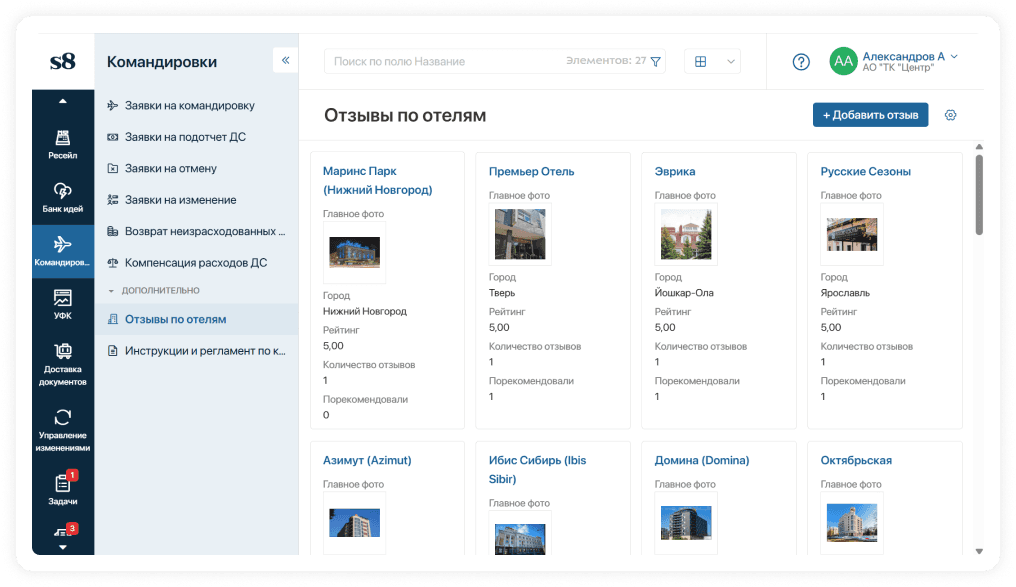The image size is (1016, 587).
Task: Select Отзывы по отелям menu item
Action: click(197, 319)
